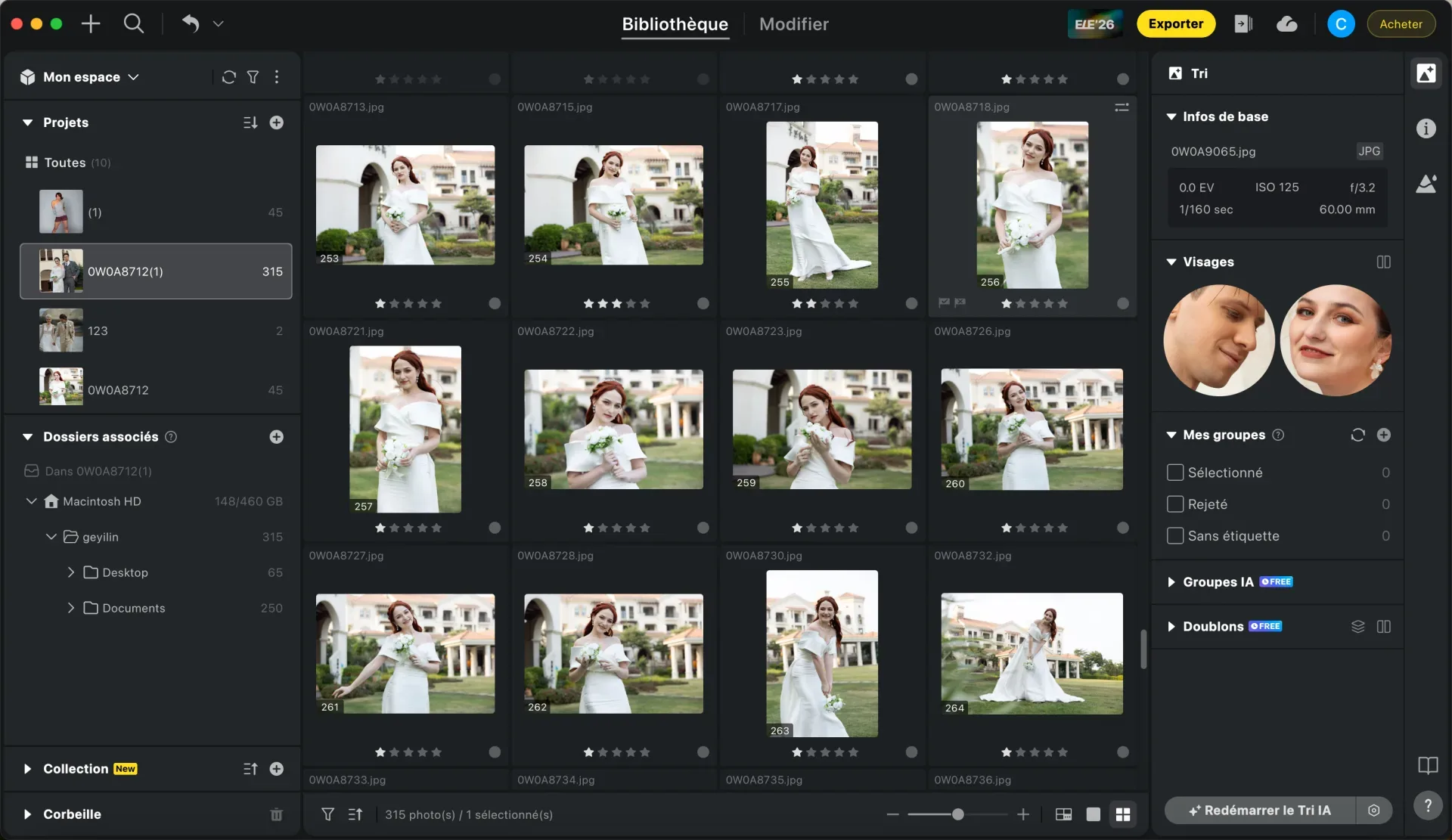This screenshot has height=840, width=1452.
Task: Empty the Corbeille trash icon
Action: point(276,814)
